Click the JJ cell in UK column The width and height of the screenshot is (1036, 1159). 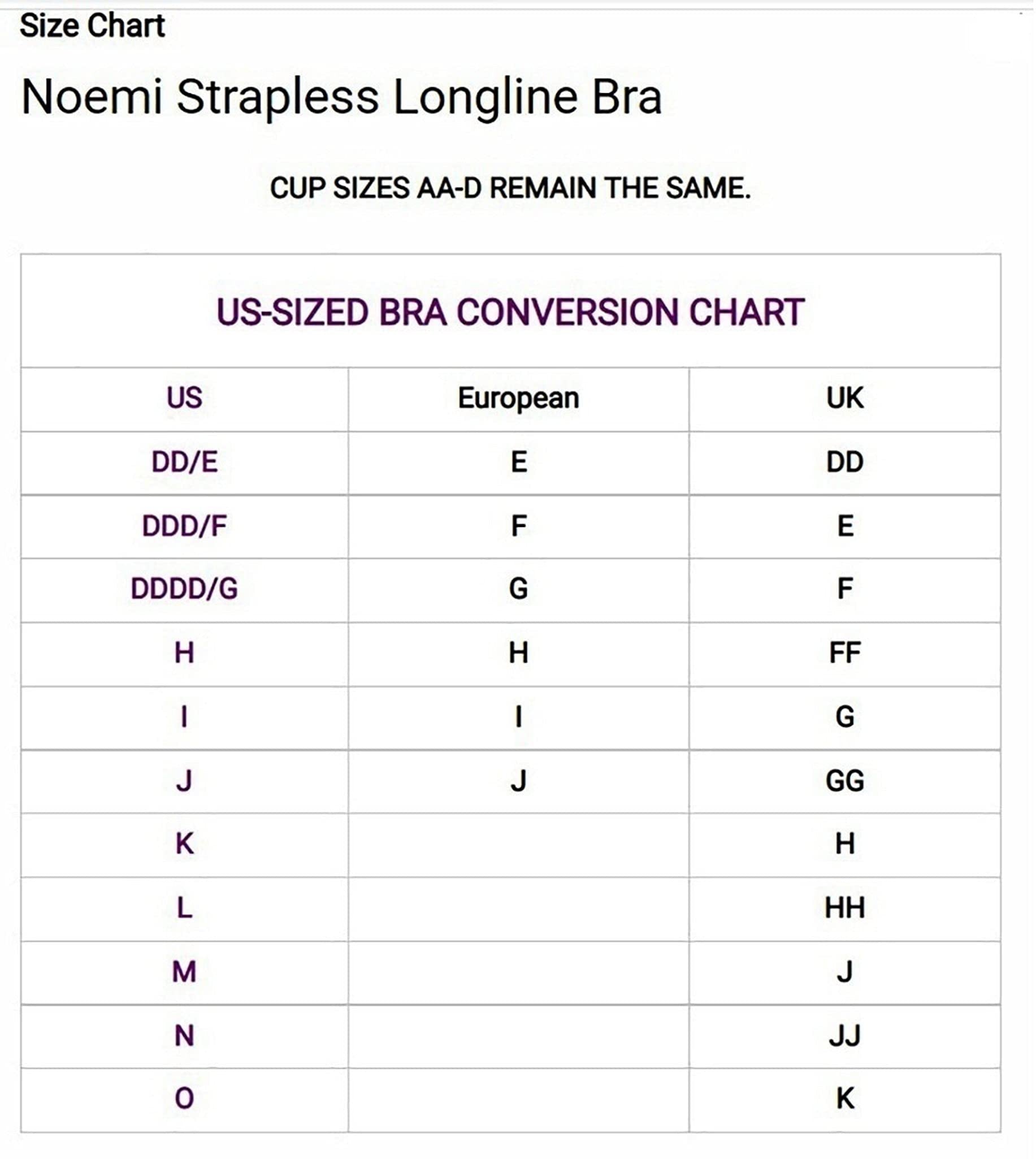(845, 1036)
